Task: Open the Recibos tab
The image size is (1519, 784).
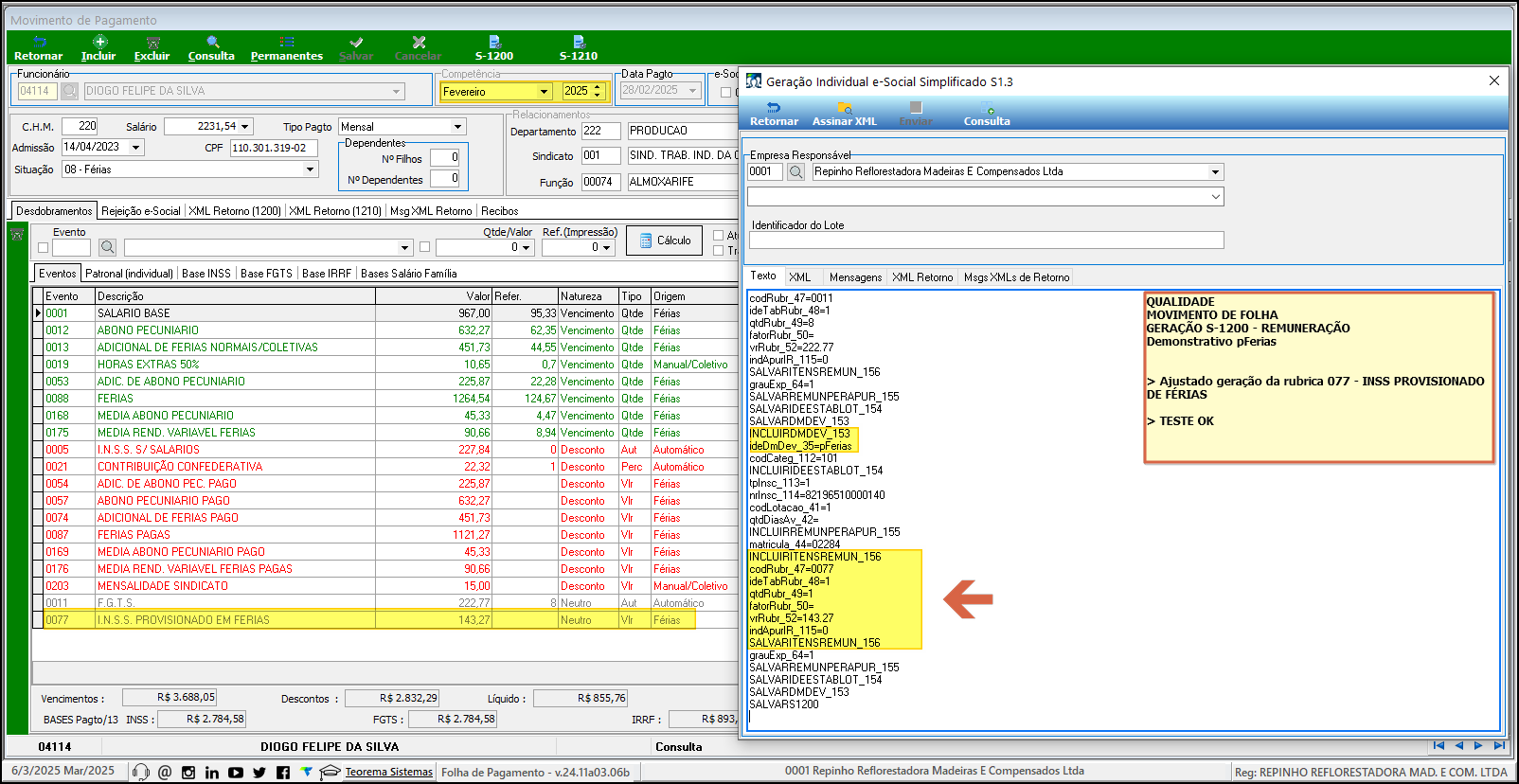Action: click(500, 211)
